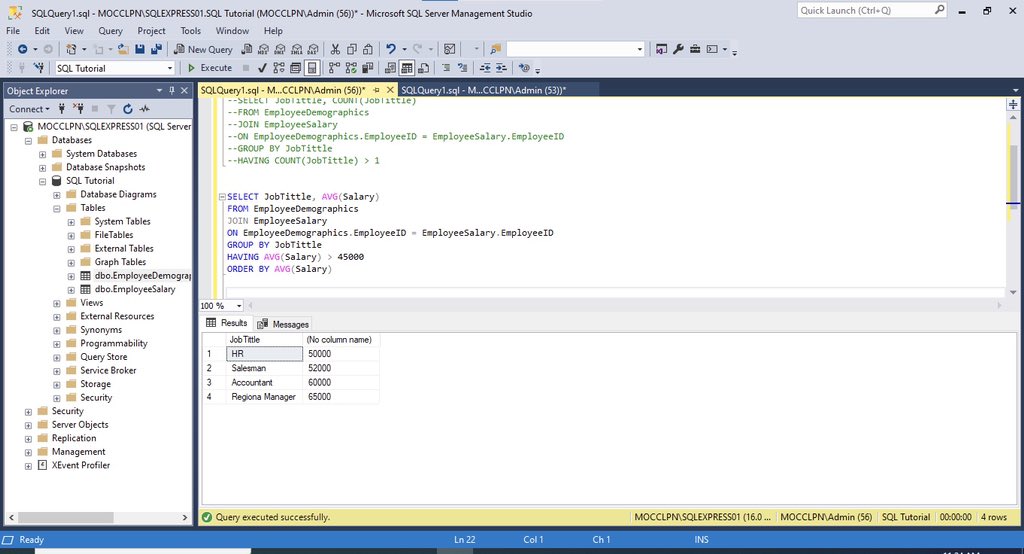Open the New Project icon

[71, 49]
